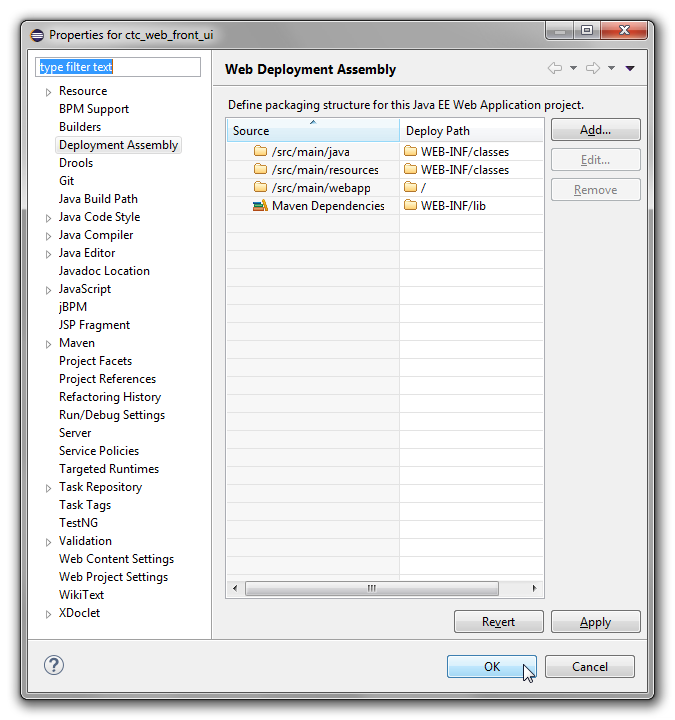Select the /src/main/webapp source folder icon
The width and height of the screenshot is (675, 720).
[260, 187]
